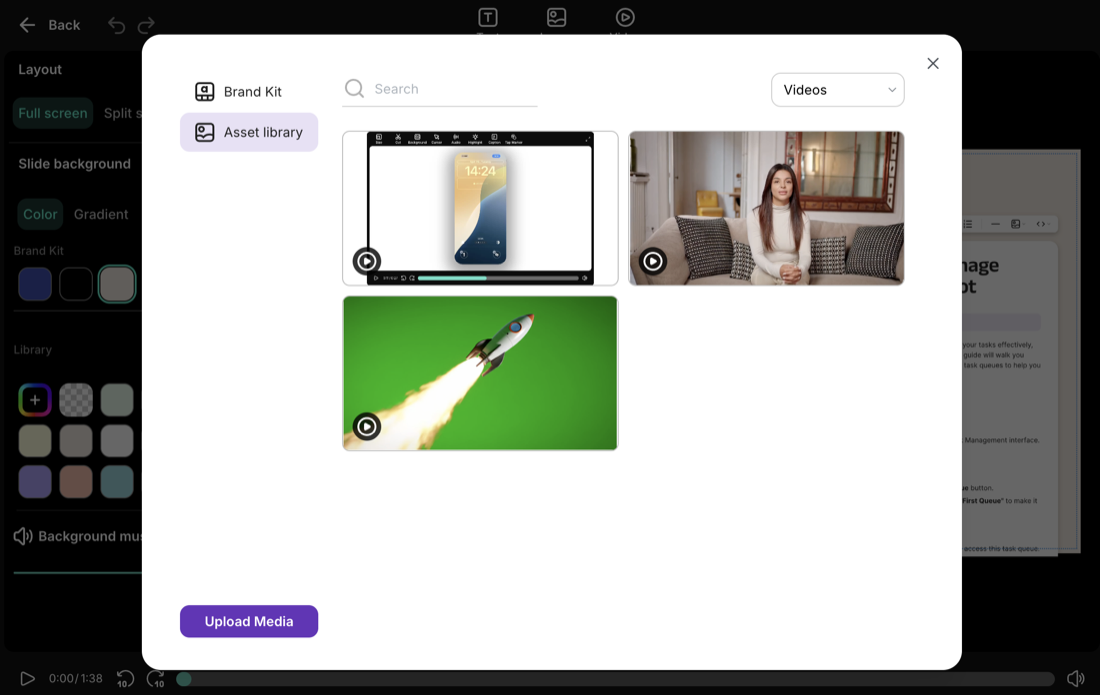Close the asset library dialog
Image resolution: width=1100 pixels, height=695 pixels.
[x=933, y=64]
